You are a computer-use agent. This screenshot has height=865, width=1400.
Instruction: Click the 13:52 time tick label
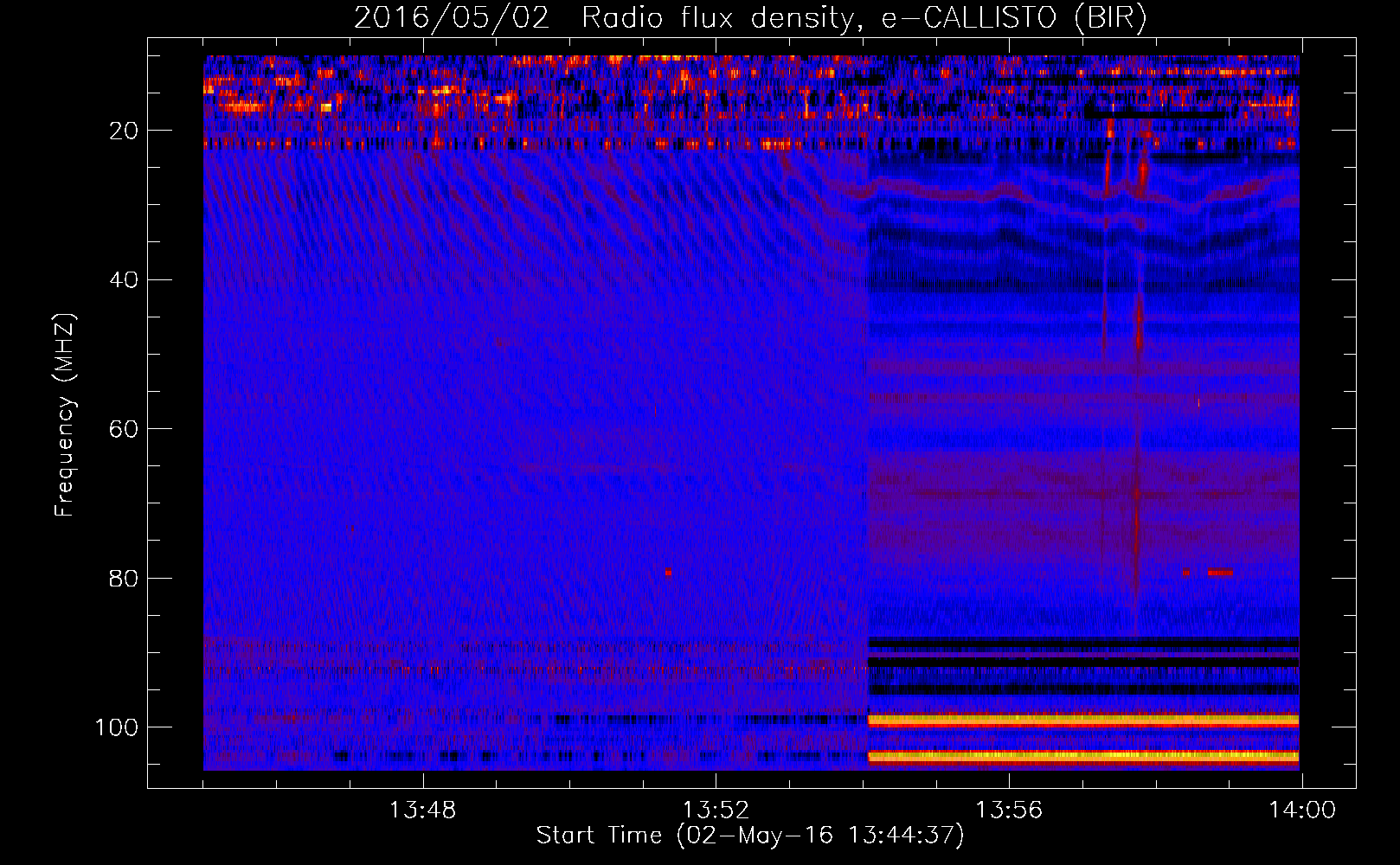[716, 811]
